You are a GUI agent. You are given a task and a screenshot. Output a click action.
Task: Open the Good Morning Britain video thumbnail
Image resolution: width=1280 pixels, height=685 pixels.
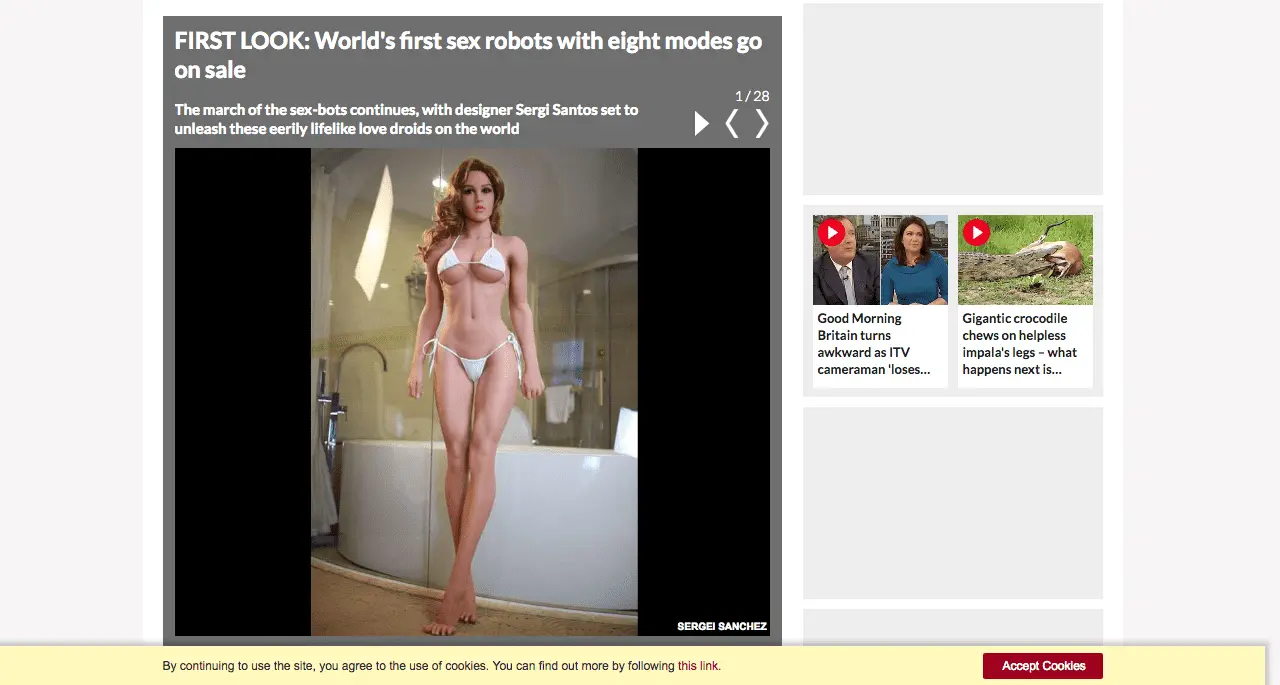click(880, 260)
